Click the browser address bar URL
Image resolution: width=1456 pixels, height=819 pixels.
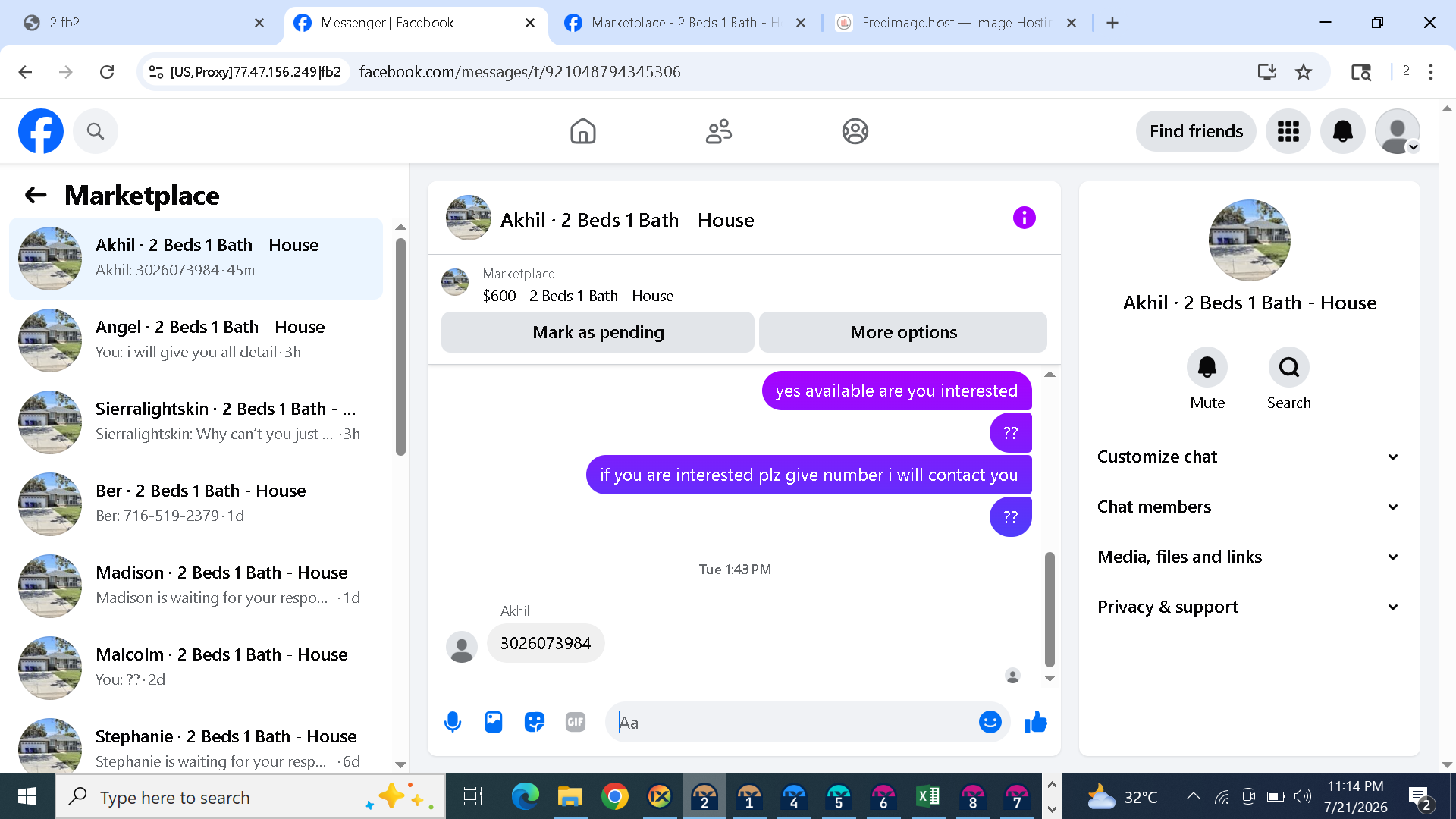tap(519, 72)
